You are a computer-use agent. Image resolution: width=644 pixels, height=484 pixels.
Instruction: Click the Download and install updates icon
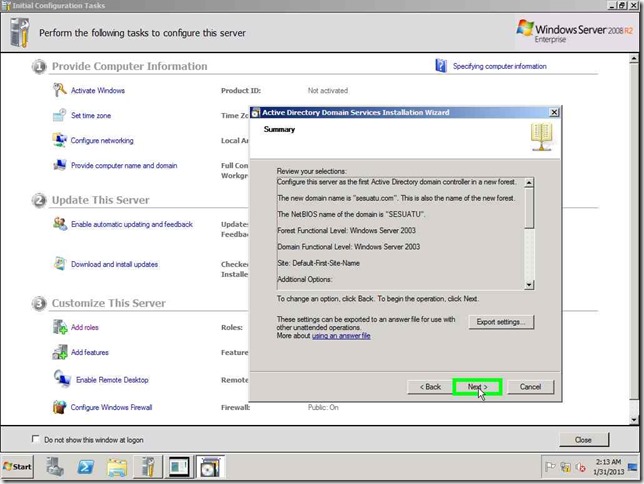click(x=60, y=264)
